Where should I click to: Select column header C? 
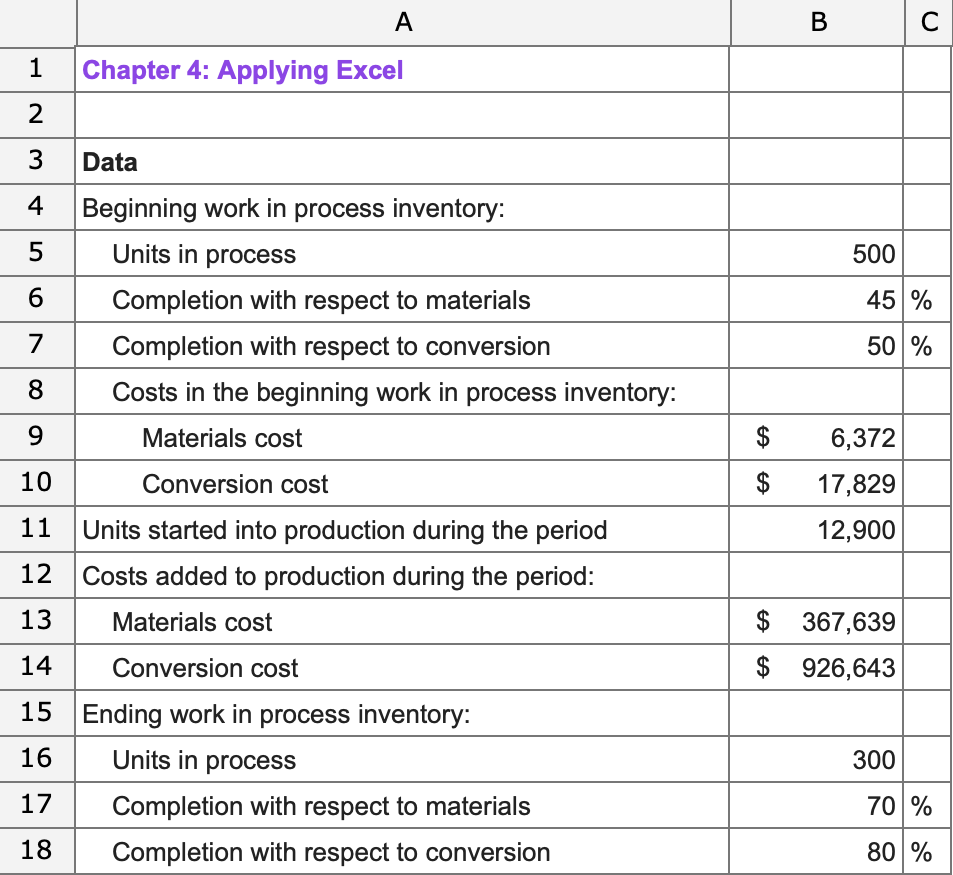(x=928, y=22)
